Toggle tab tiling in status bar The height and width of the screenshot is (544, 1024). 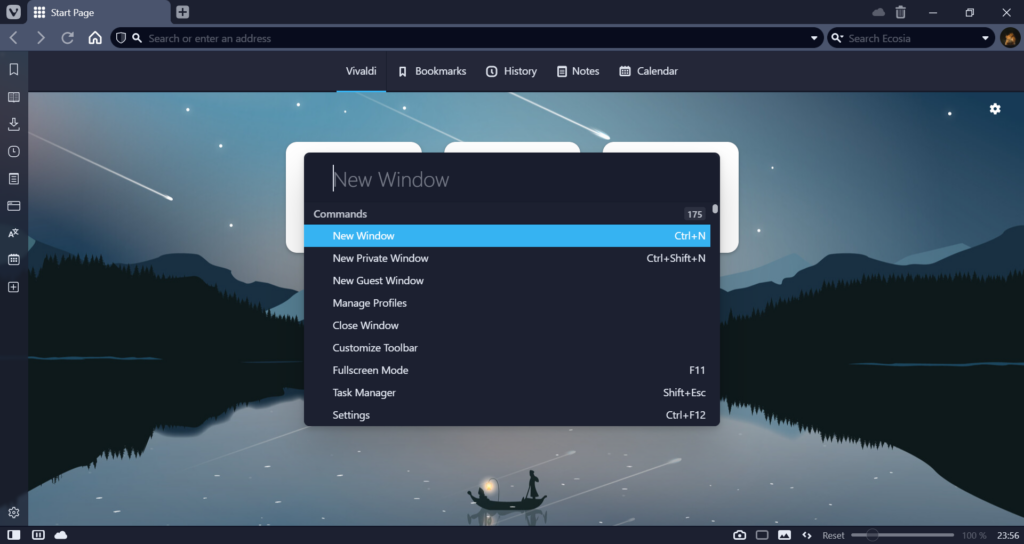point(762,535)
